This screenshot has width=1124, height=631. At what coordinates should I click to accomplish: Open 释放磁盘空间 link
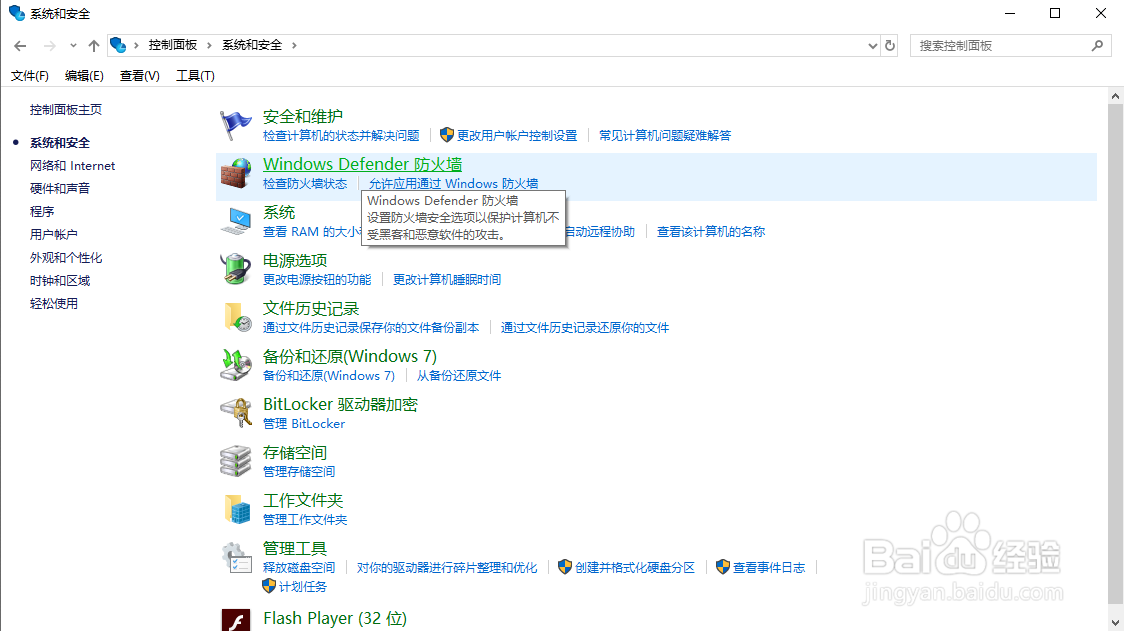[x=299, y=568]
